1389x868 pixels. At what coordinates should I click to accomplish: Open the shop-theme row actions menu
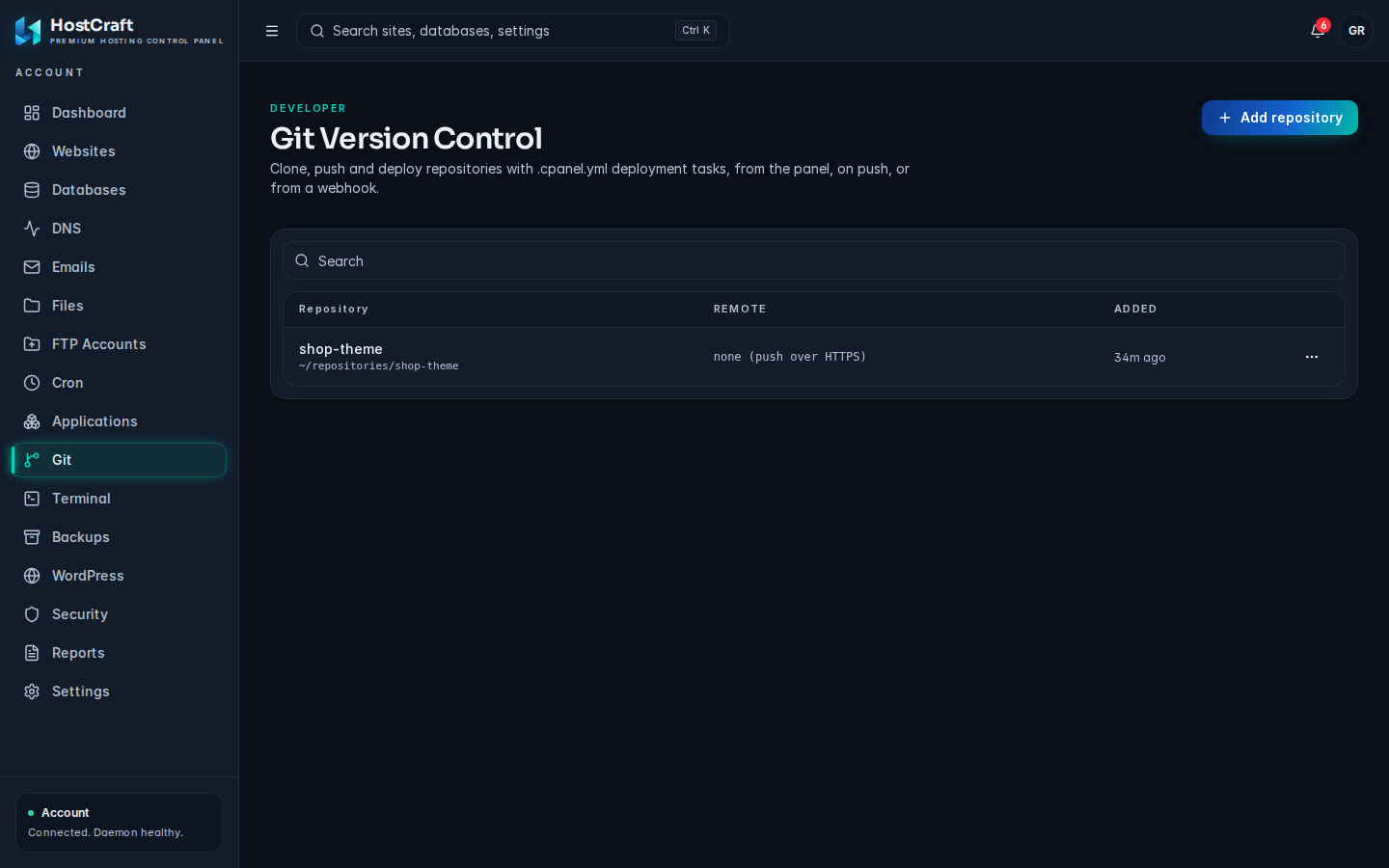[1312, 357]
